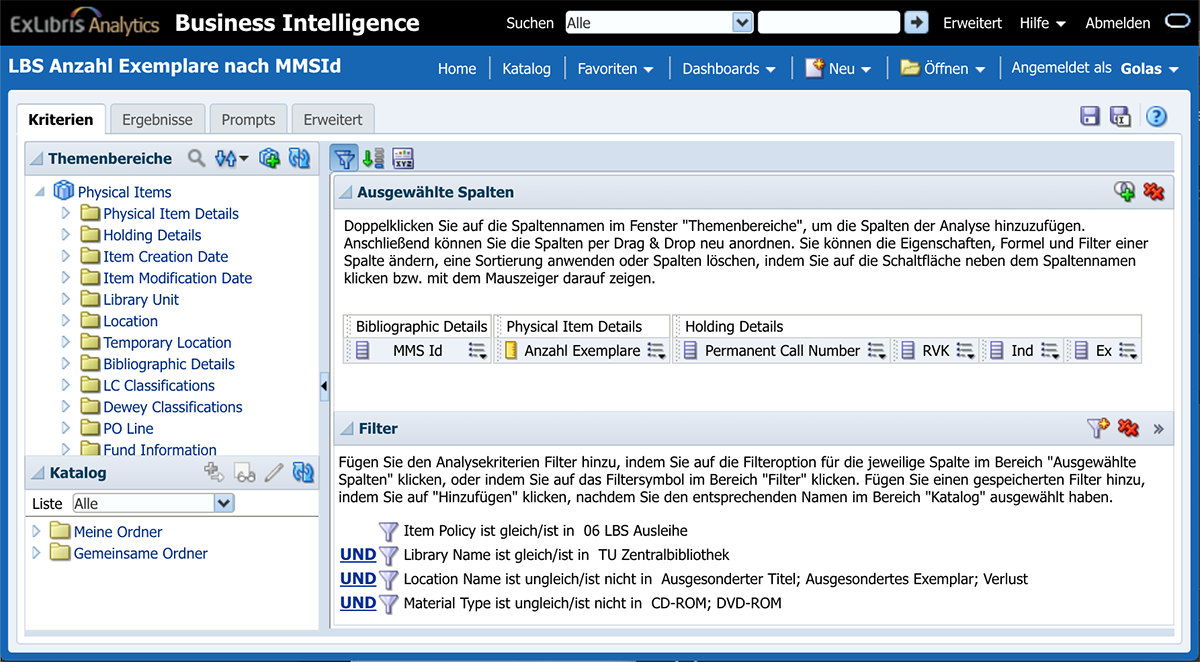Image resolution: width=1200 pixels, height=662 pixels.
Task: Remove all columns in Ausgewählte Spalten
Action: (x=1154, y=191)
